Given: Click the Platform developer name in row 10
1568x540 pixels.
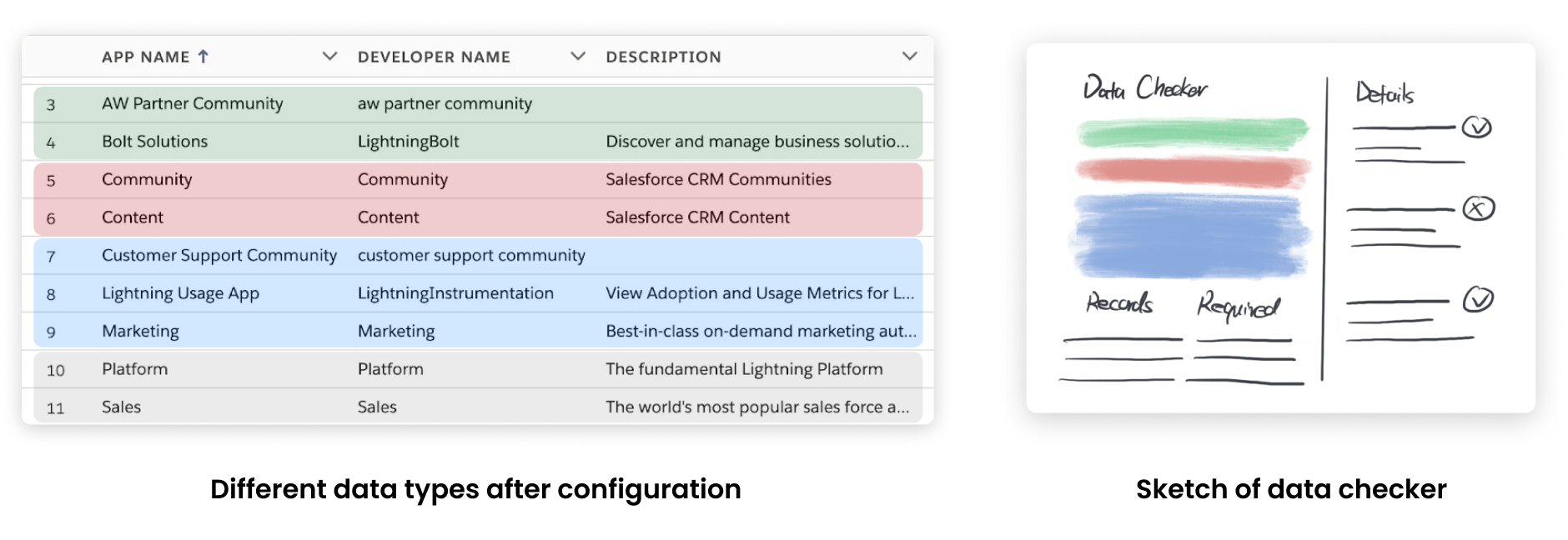Looking at the screenshot, I should tap(390, 369).
